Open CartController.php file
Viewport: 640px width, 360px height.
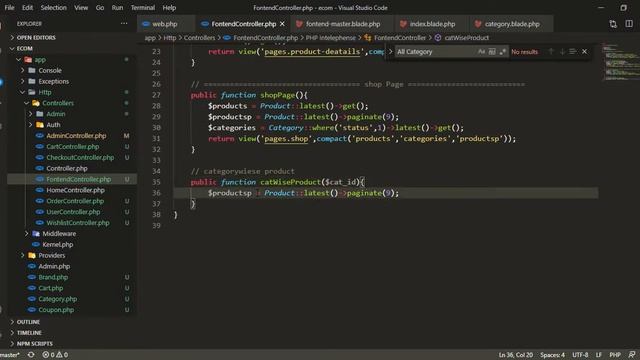tap(72, 147)
